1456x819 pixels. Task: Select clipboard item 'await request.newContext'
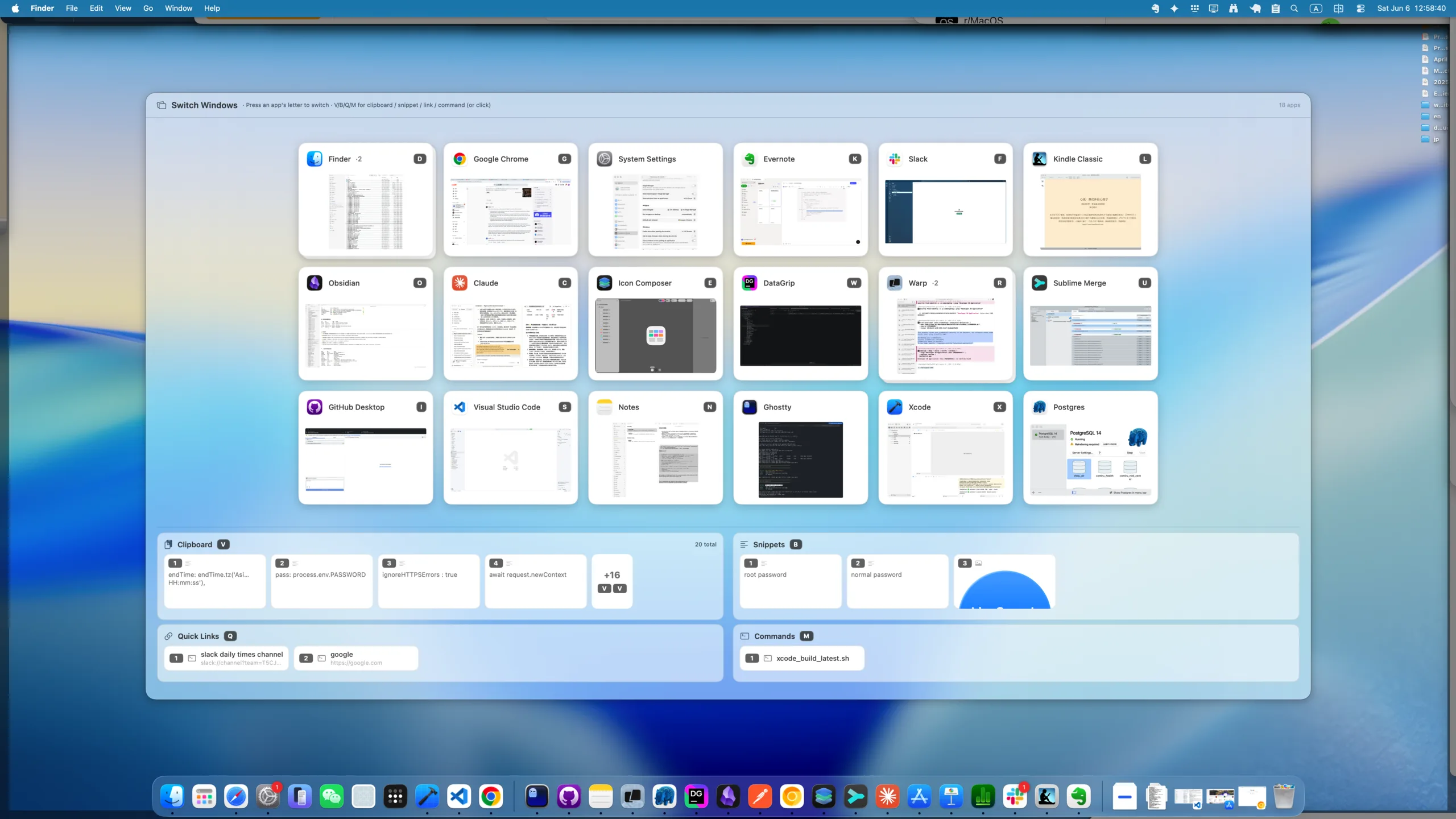(535, 581)
